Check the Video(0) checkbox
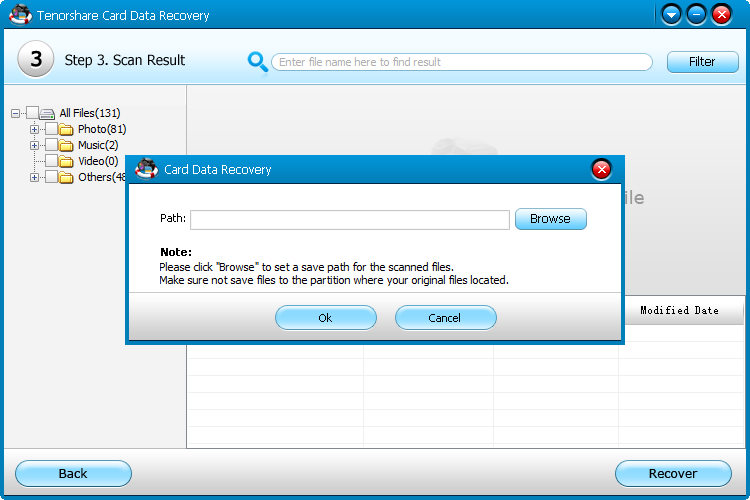 (51, 161)
